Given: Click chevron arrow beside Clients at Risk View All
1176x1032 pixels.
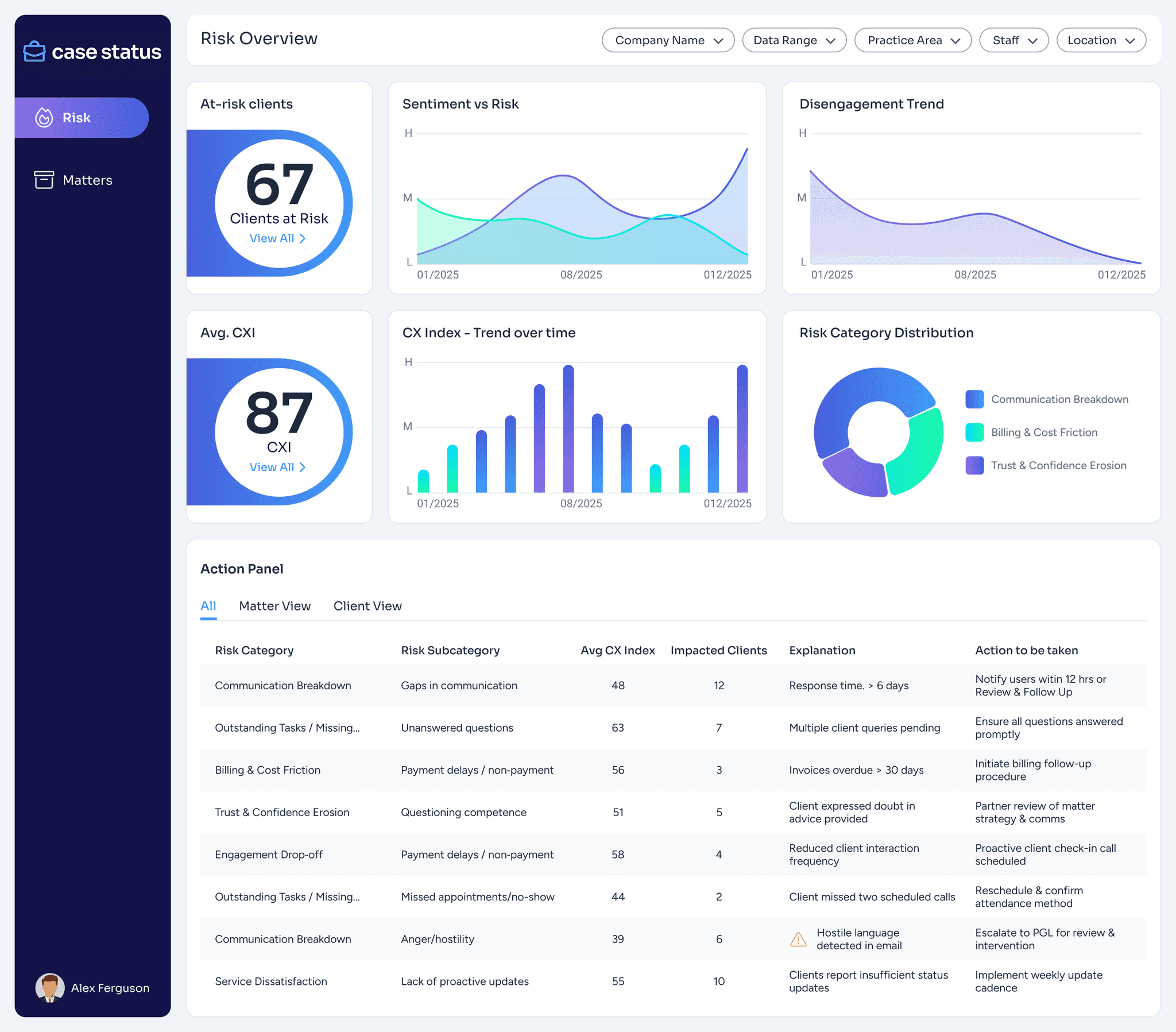Looking at the screenshot, I should 303,238.
